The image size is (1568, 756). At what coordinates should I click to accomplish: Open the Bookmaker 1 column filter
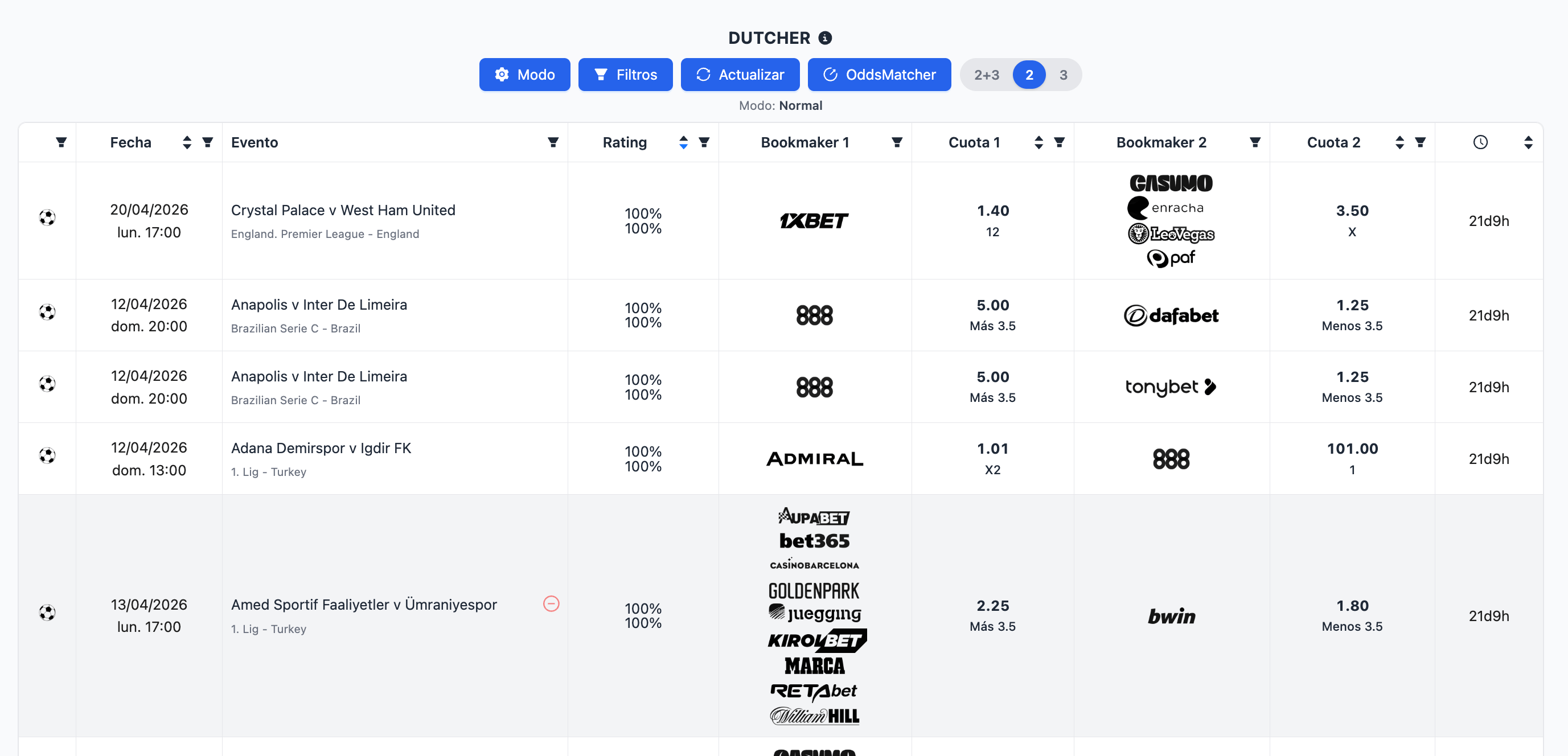[x=897, y=142]
